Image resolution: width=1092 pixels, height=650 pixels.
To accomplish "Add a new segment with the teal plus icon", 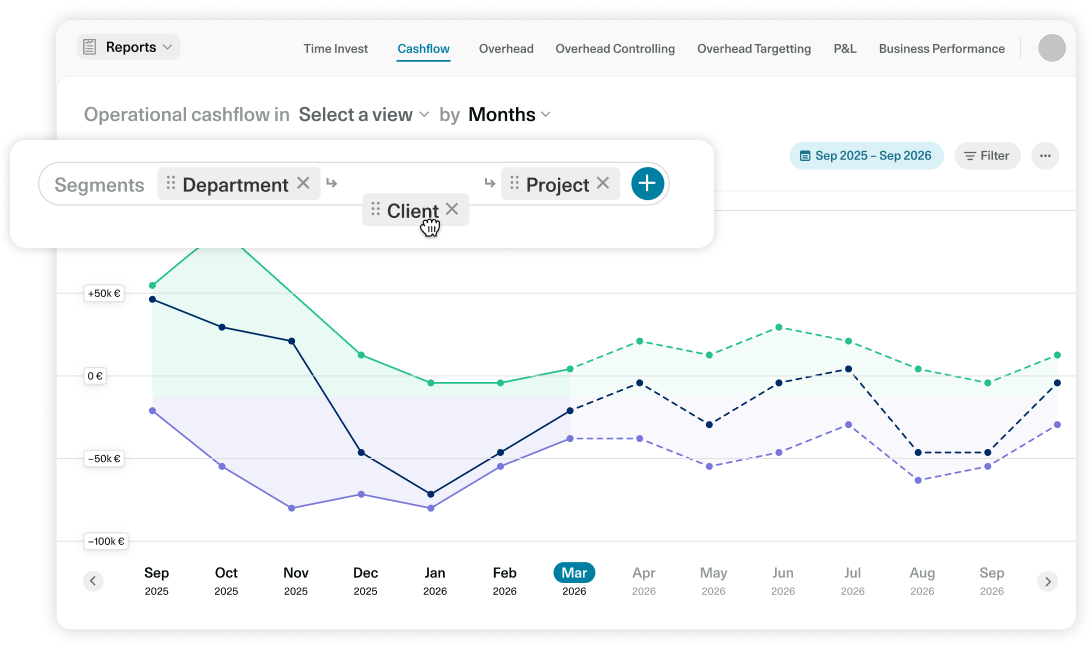I will [x=647, y=183].
